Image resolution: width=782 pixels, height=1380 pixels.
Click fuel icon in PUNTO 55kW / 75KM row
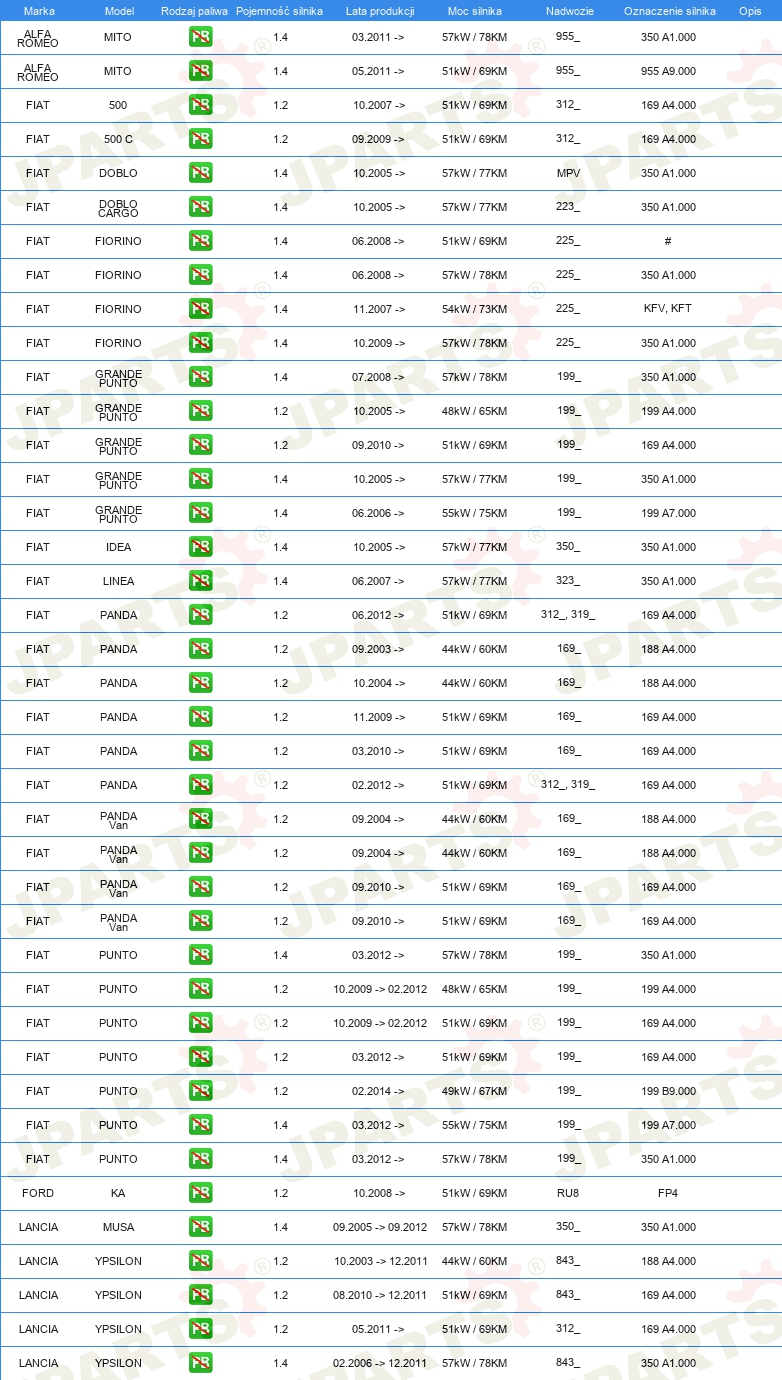click(200, 1126)
